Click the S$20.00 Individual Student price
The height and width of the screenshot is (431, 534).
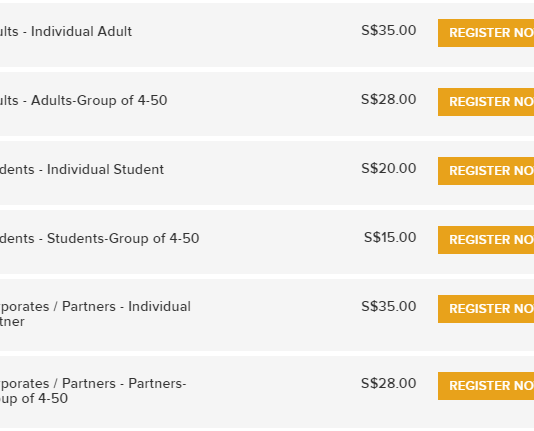[x=389, y=169]
